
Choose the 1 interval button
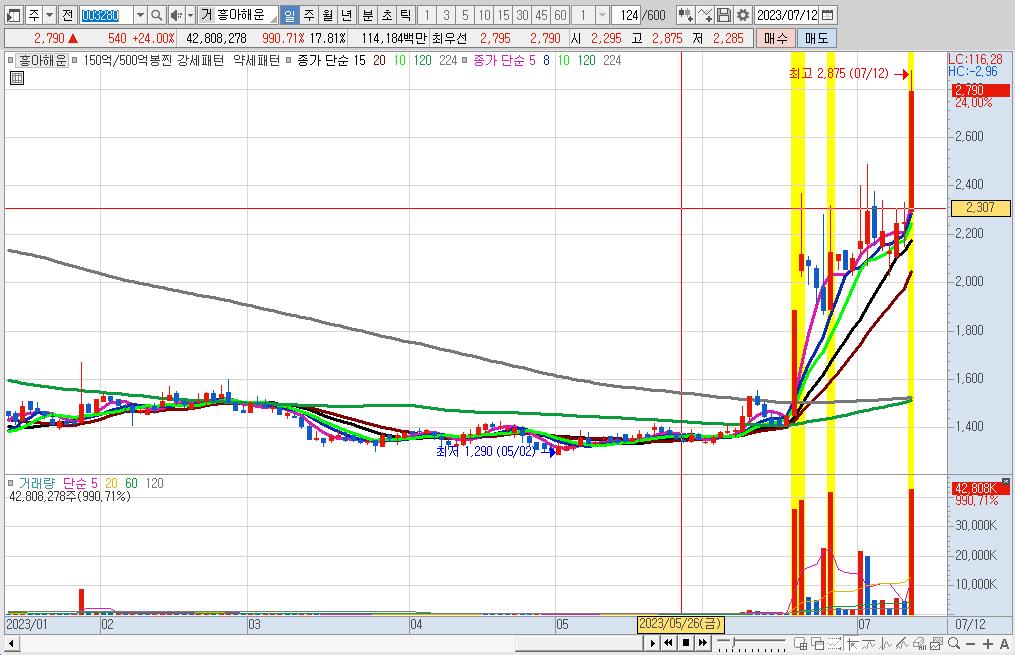tap(427, 15)
